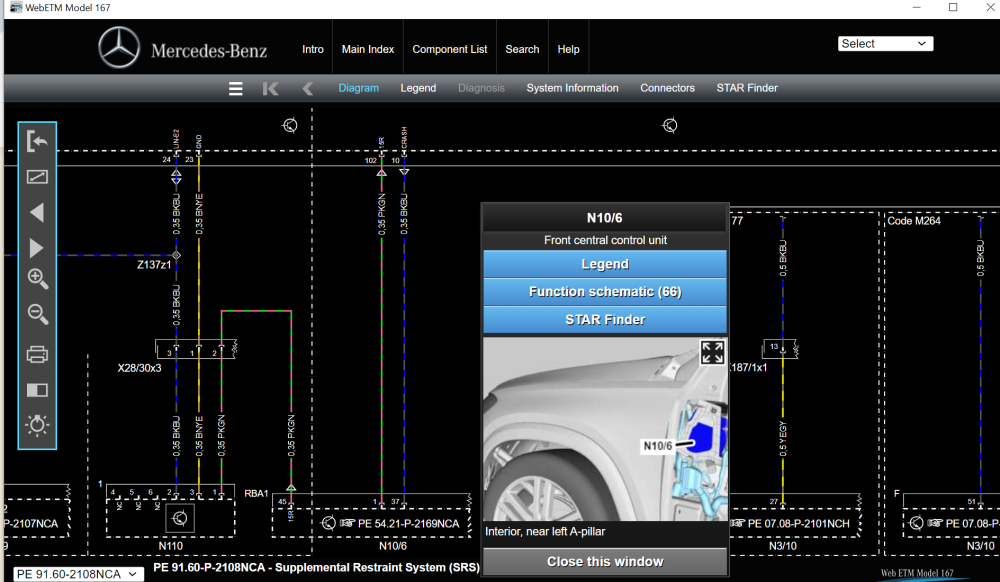Viewport: 1000px width, 582px height.
Task: Click the locator icon inside the N110 box
Action: (x=180, y=518)
